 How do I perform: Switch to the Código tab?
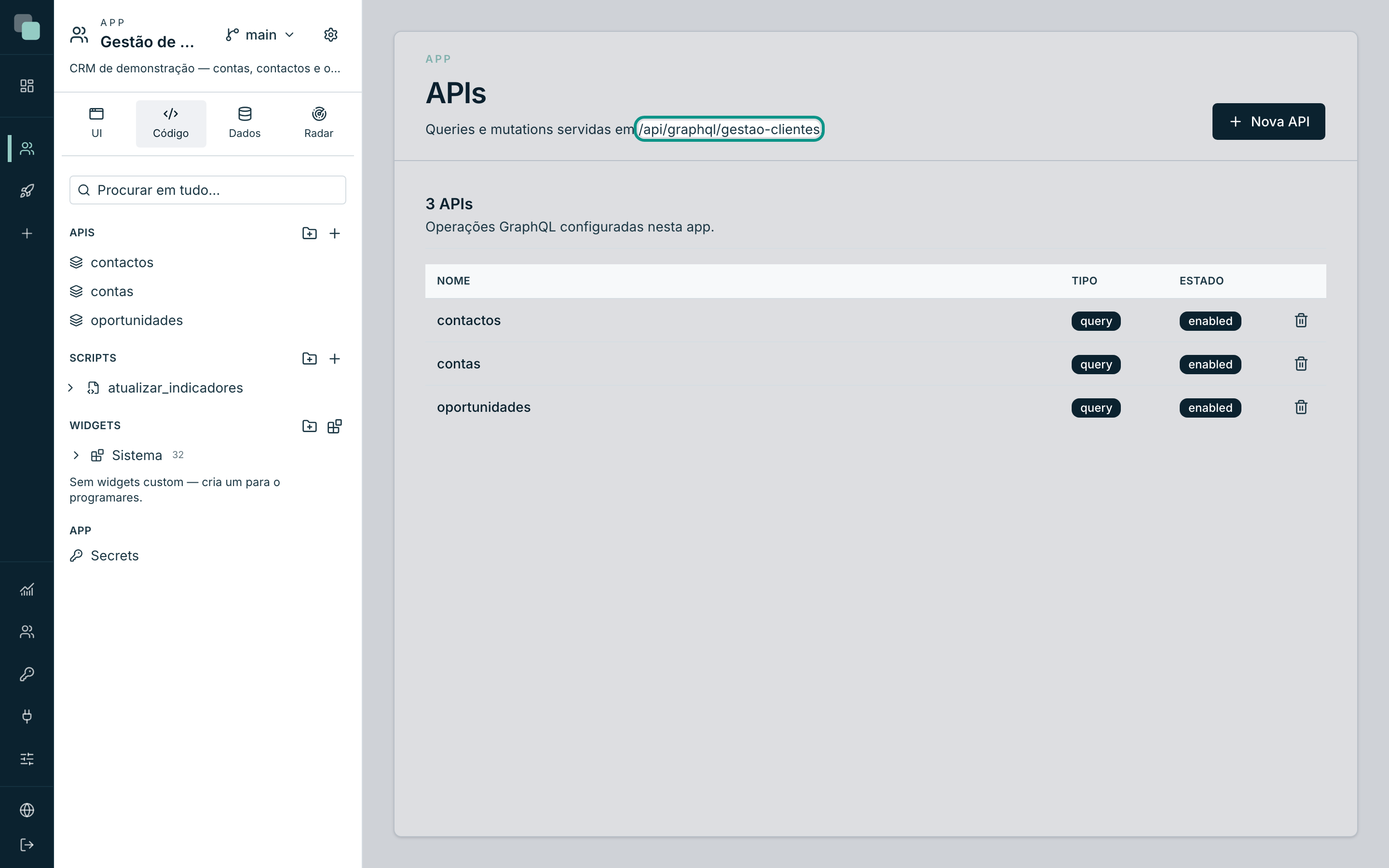(170, 123)
